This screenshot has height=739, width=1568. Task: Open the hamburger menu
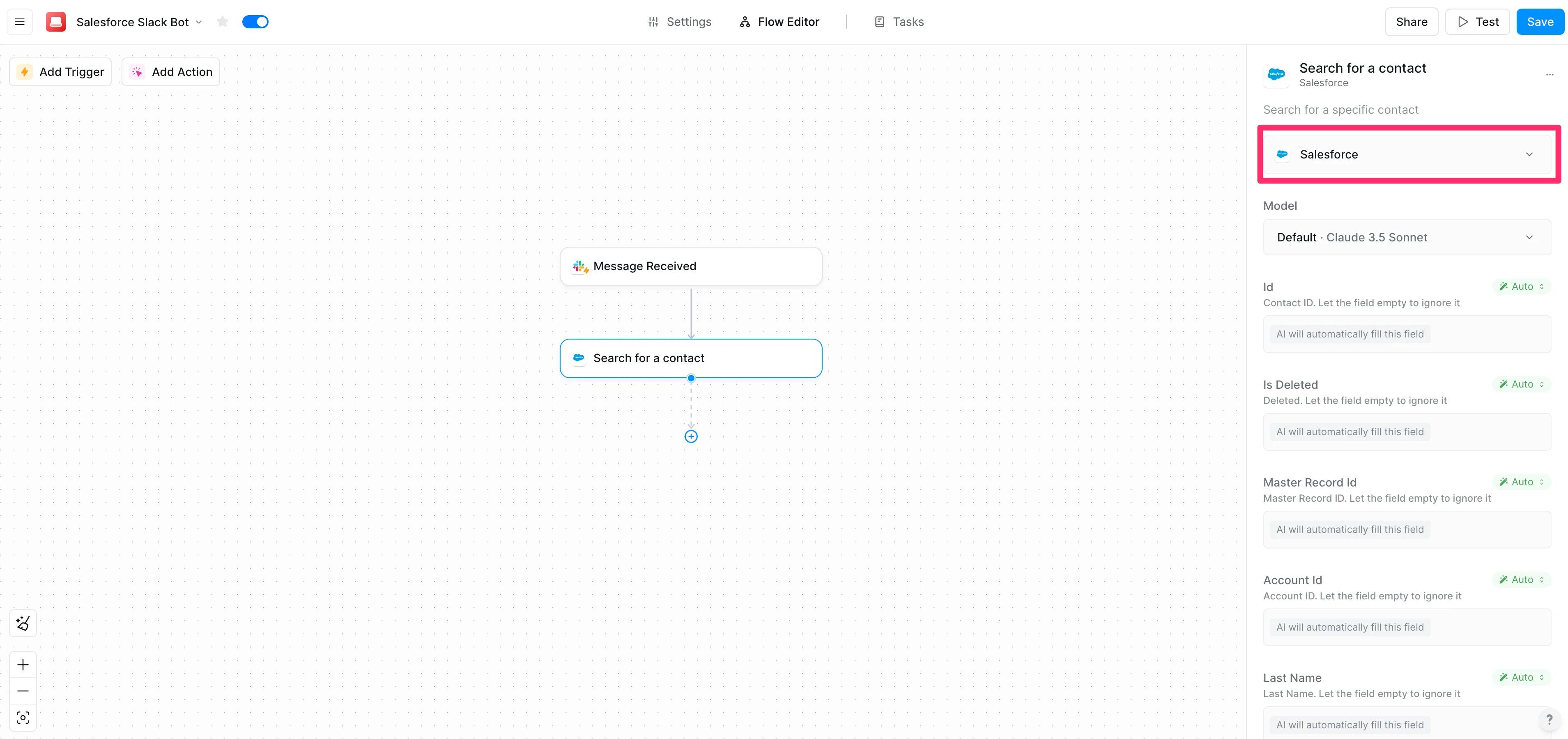[x=19, y=22]
